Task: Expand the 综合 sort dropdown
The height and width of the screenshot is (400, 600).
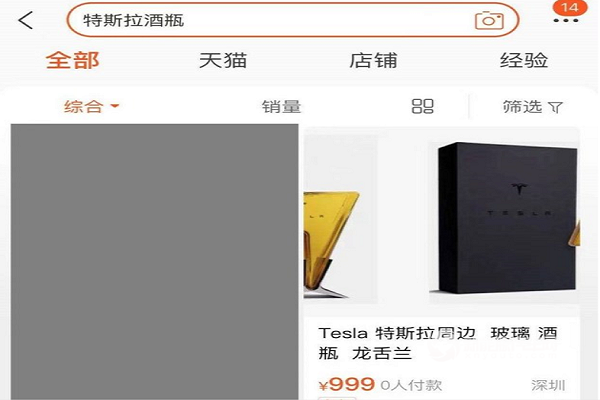Action: coord(91,106)
